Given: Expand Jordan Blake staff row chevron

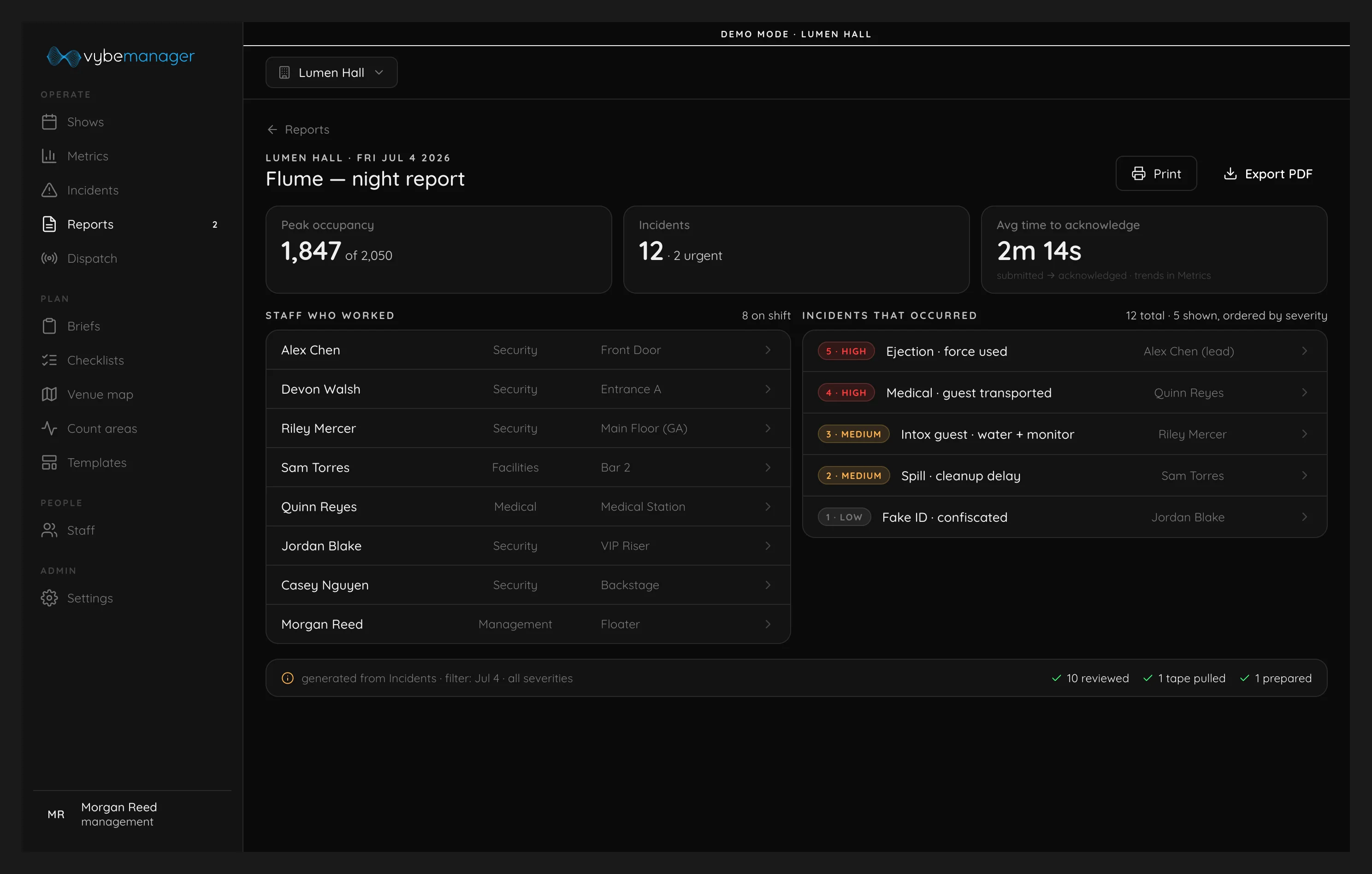Looking at the screenshot, I should coord(768,546).
